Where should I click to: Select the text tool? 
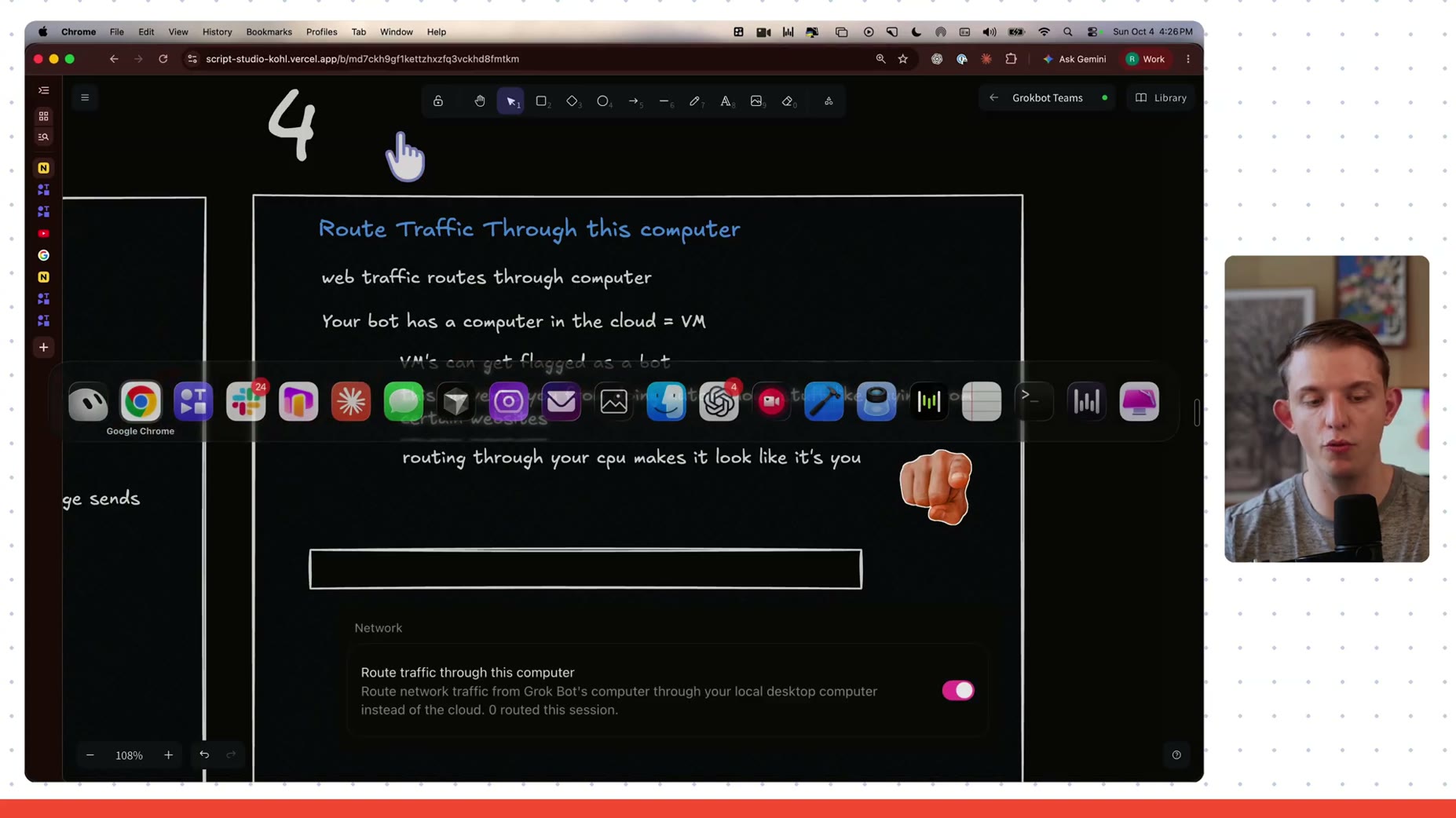pyautogui.click(x=726, y=101)
